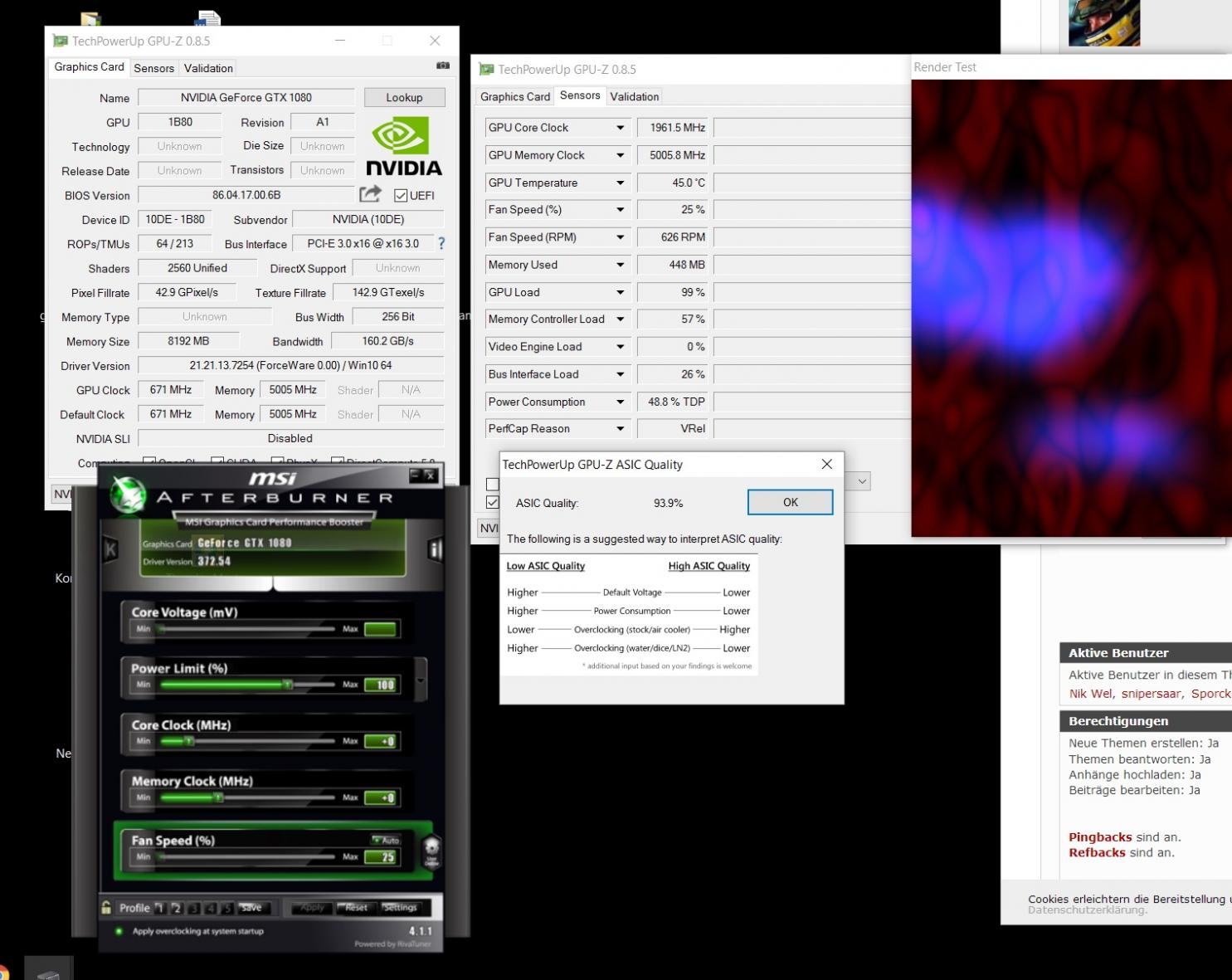Switch to Validation tab in left GPU-Z
This screenshot has width=1232, height=980.
click(x=208, y=68)
